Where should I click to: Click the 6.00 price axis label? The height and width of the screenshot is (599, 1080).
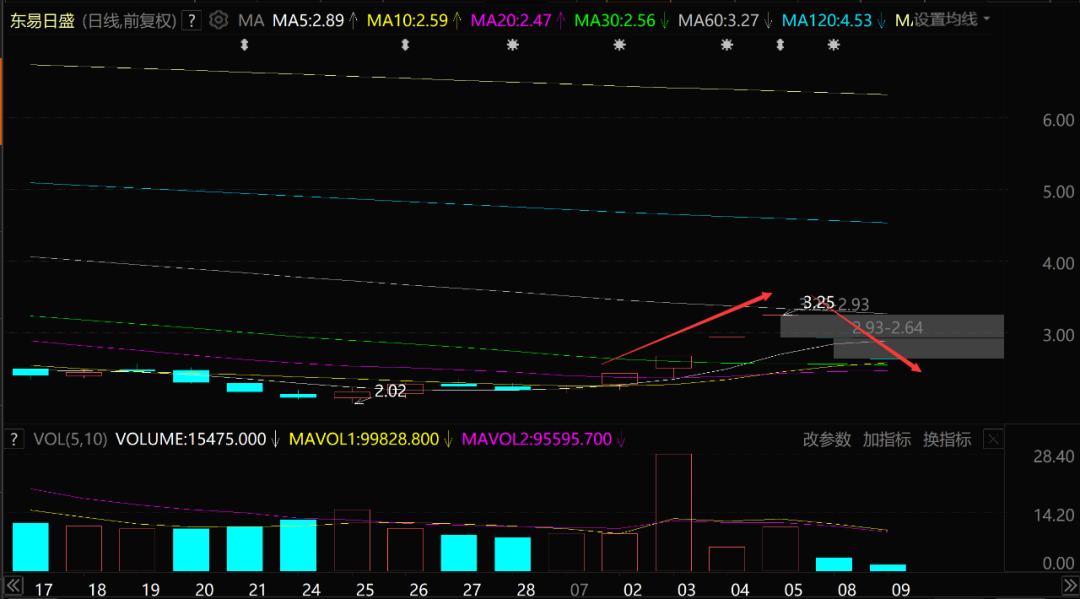pyautogui.click(x=1058, y=120)
